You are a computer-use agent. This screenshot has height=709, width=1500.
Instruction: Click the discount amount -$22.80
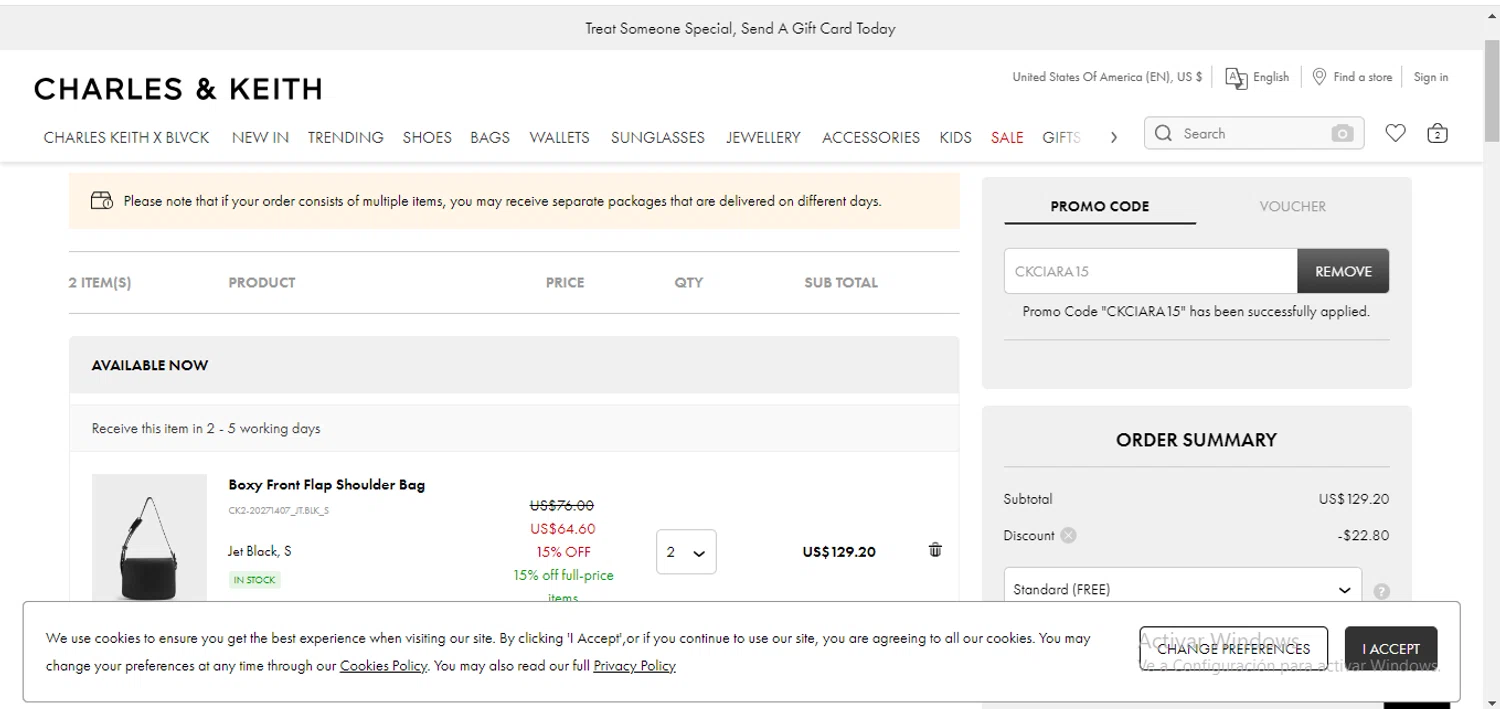[x=1363, y=535]
